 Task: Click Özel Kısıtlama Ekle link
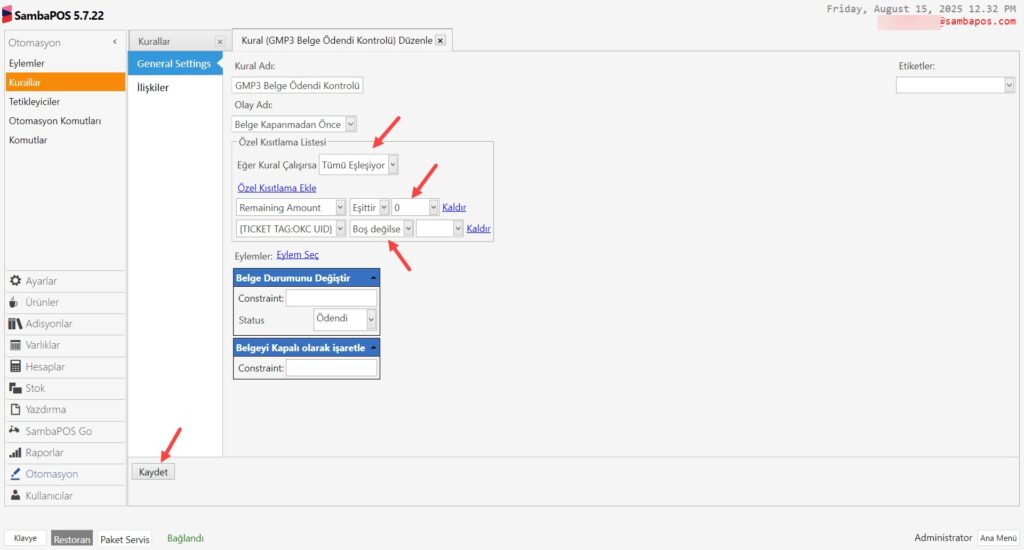click(277, 187)
